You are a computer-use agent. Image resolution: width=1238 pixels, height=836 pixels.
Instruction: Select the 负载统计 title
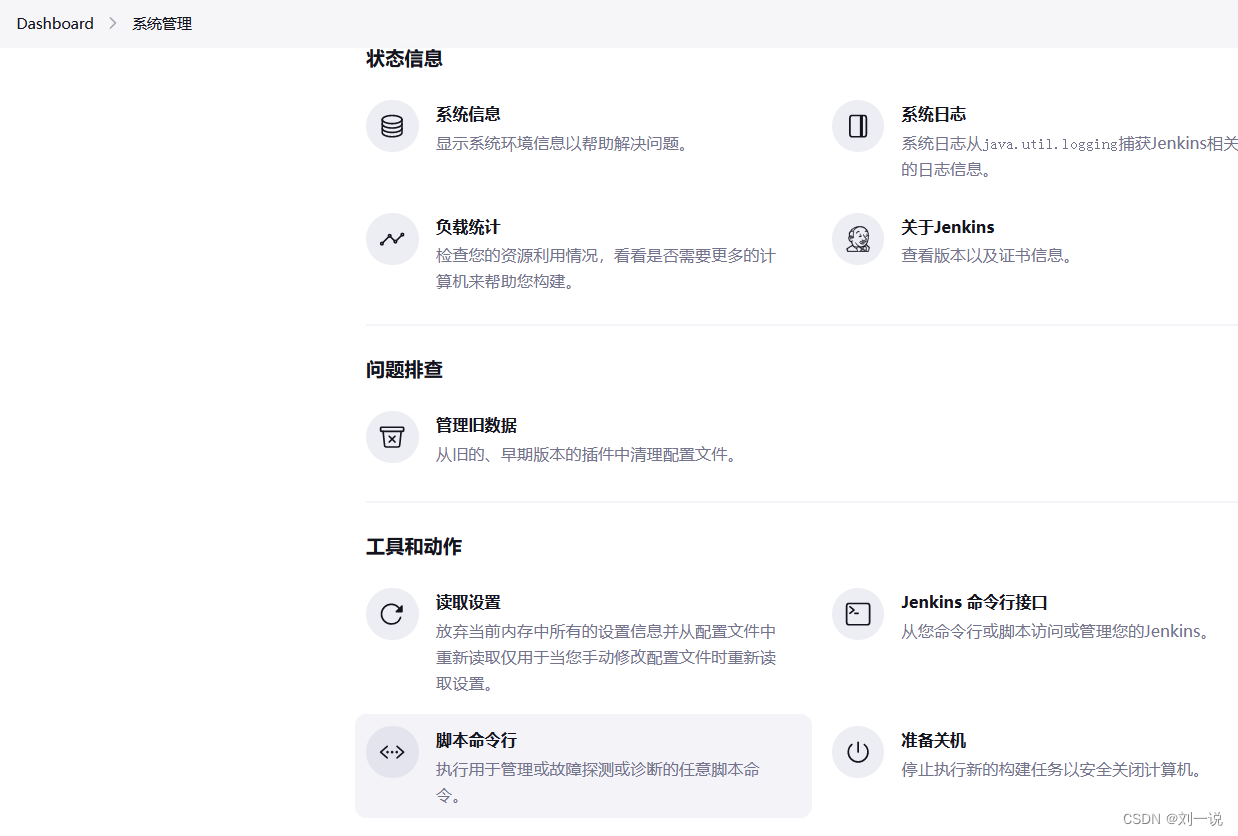468,228
